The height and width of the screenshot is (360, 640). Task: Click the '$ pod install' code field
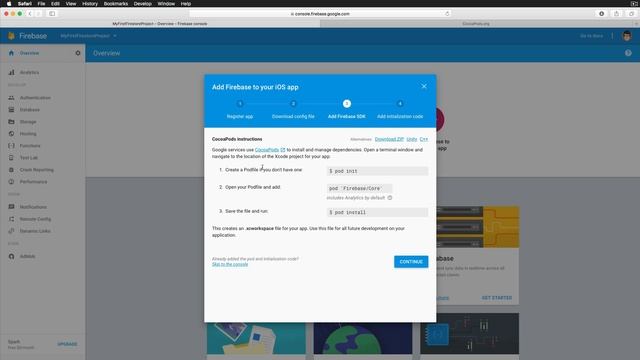[x=377, y=212]
